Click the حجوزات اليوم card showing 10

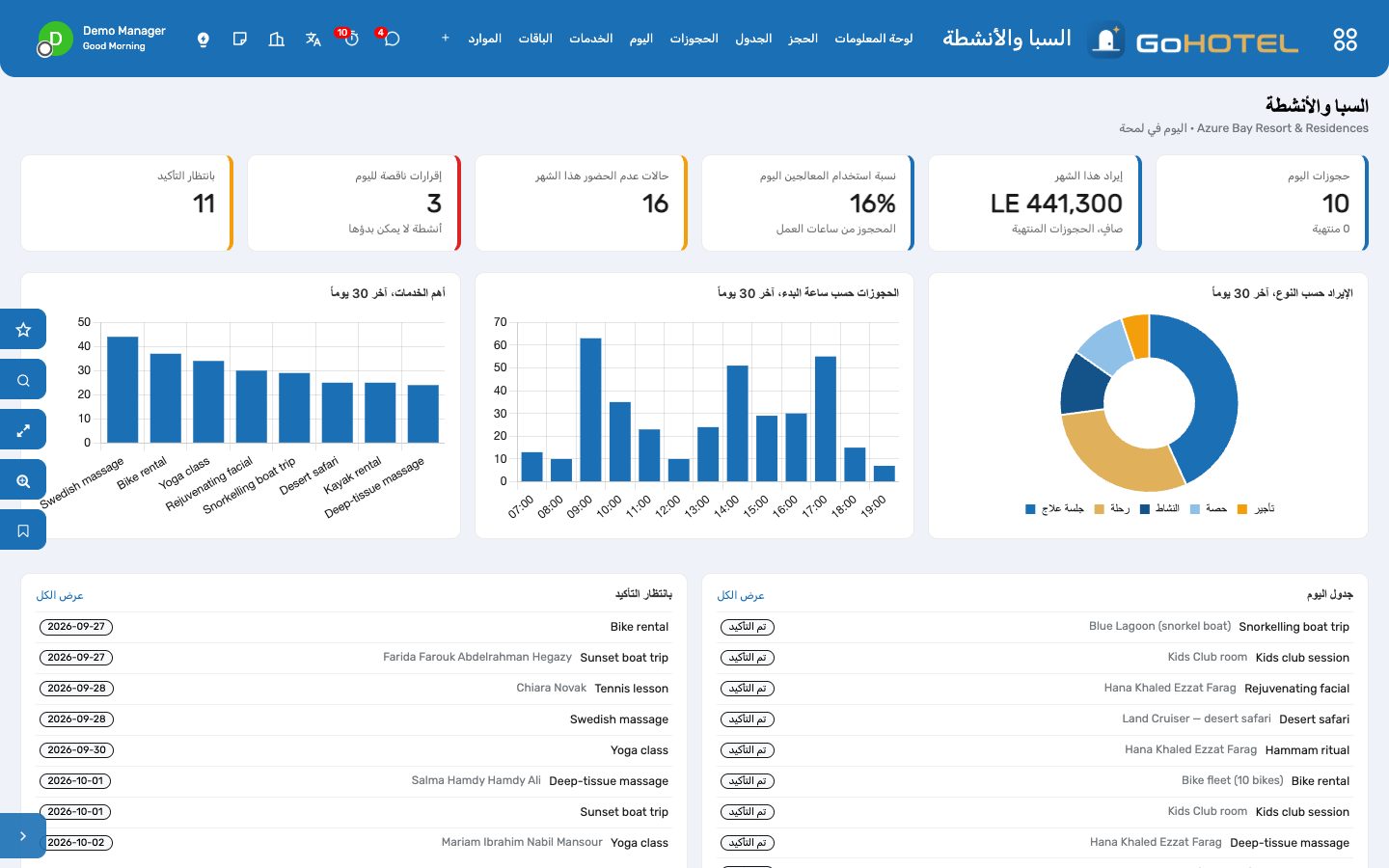[x=1263, y=203]
